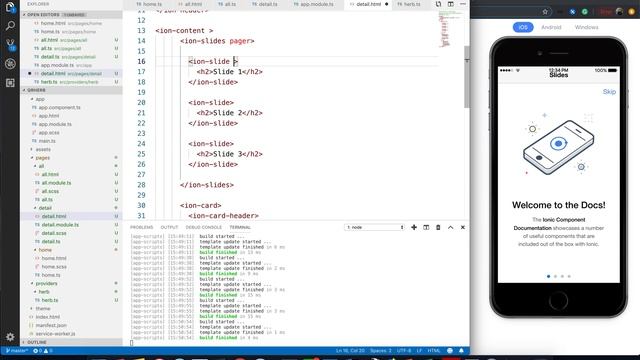Place cursor on '<ion-slides pager>' line
640x360 pixels.
tap(217, 41)
